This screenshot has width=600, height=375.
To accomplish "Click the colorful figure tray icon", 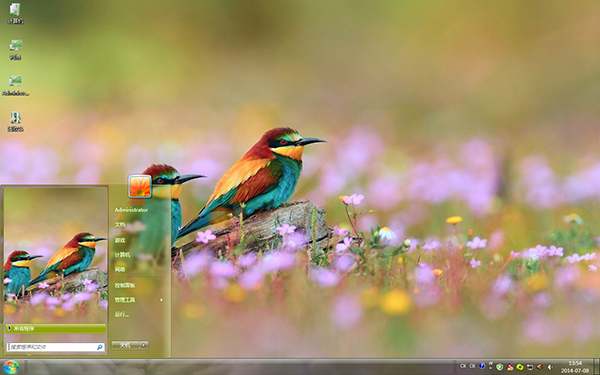I will [510, 367].
